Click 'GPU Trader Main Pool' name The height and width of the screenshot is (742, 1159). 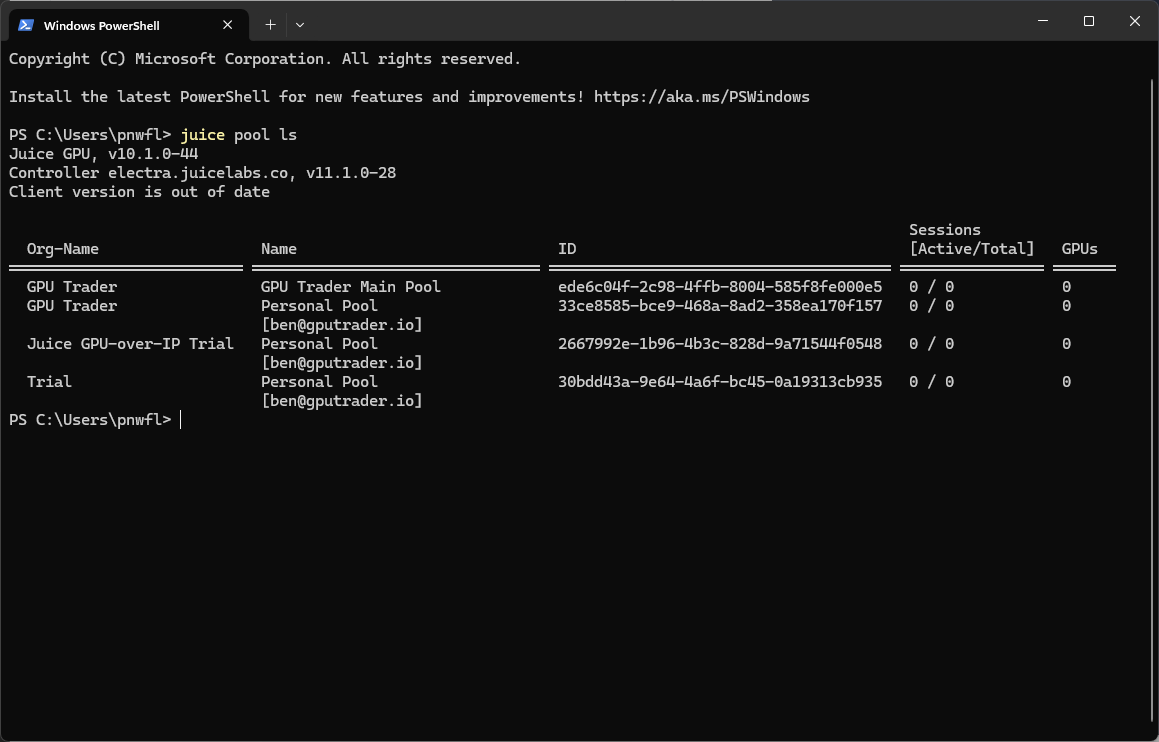pyautogui.click(x=350, y=287)
